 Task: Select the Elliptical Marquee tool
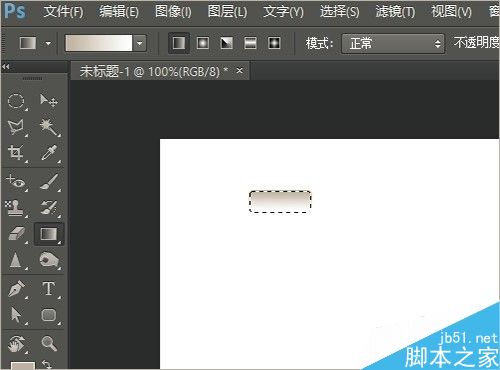coord(16,101)
